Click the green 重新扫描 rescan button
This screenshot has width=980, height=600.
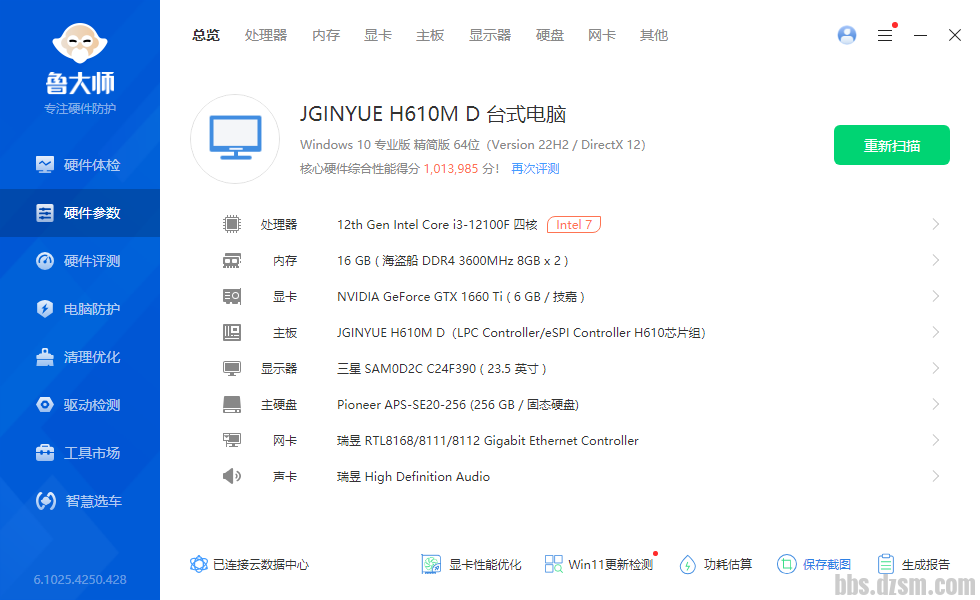coord(891,145)
